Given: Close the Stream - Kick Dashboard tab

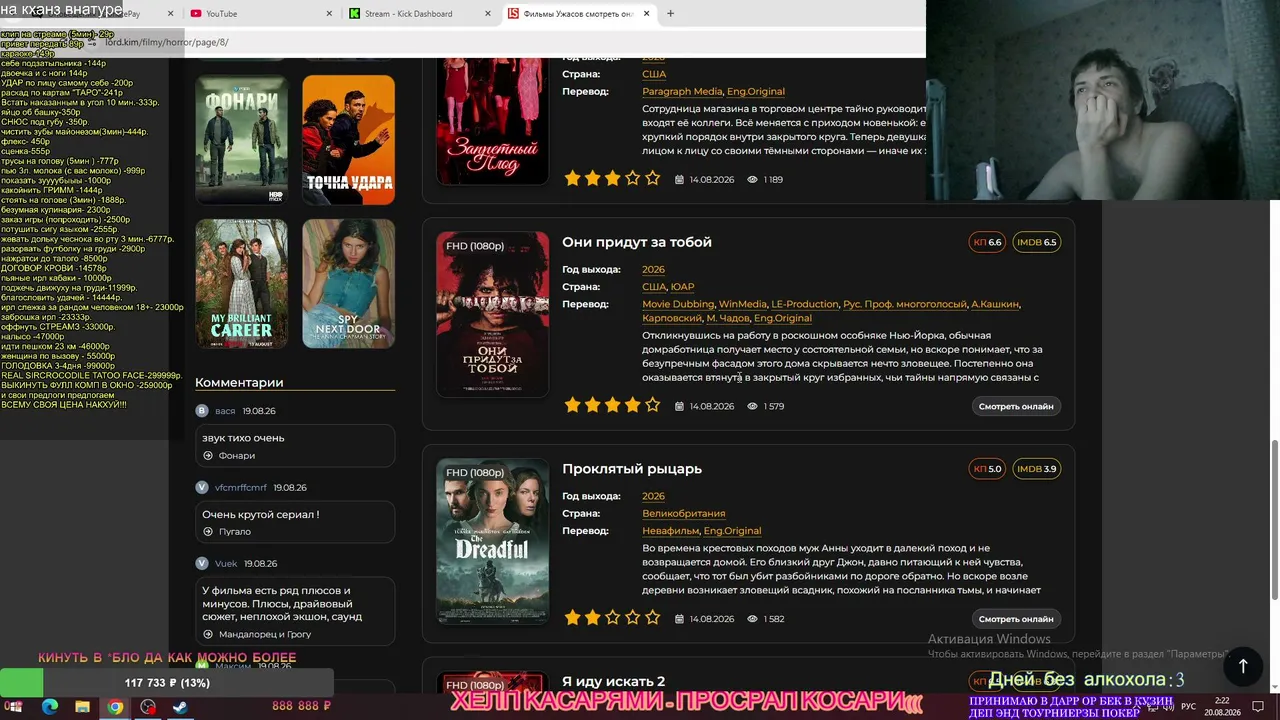Looking at the screenshot, I should click(x=488, y=14).
